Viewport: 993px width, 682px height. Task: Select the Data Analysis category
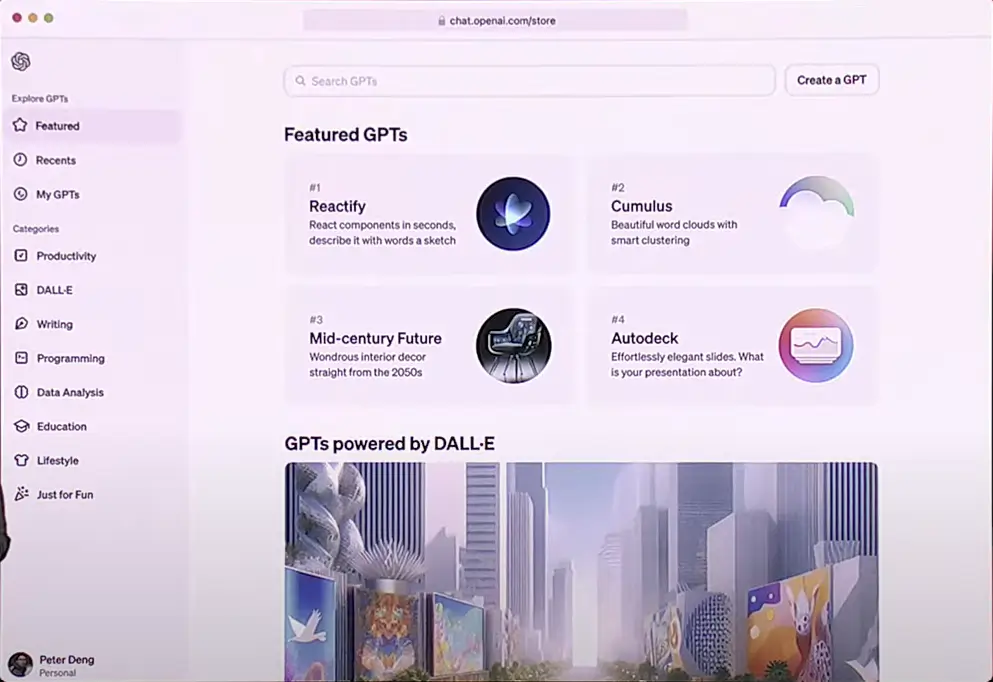[x=70, y=393]
